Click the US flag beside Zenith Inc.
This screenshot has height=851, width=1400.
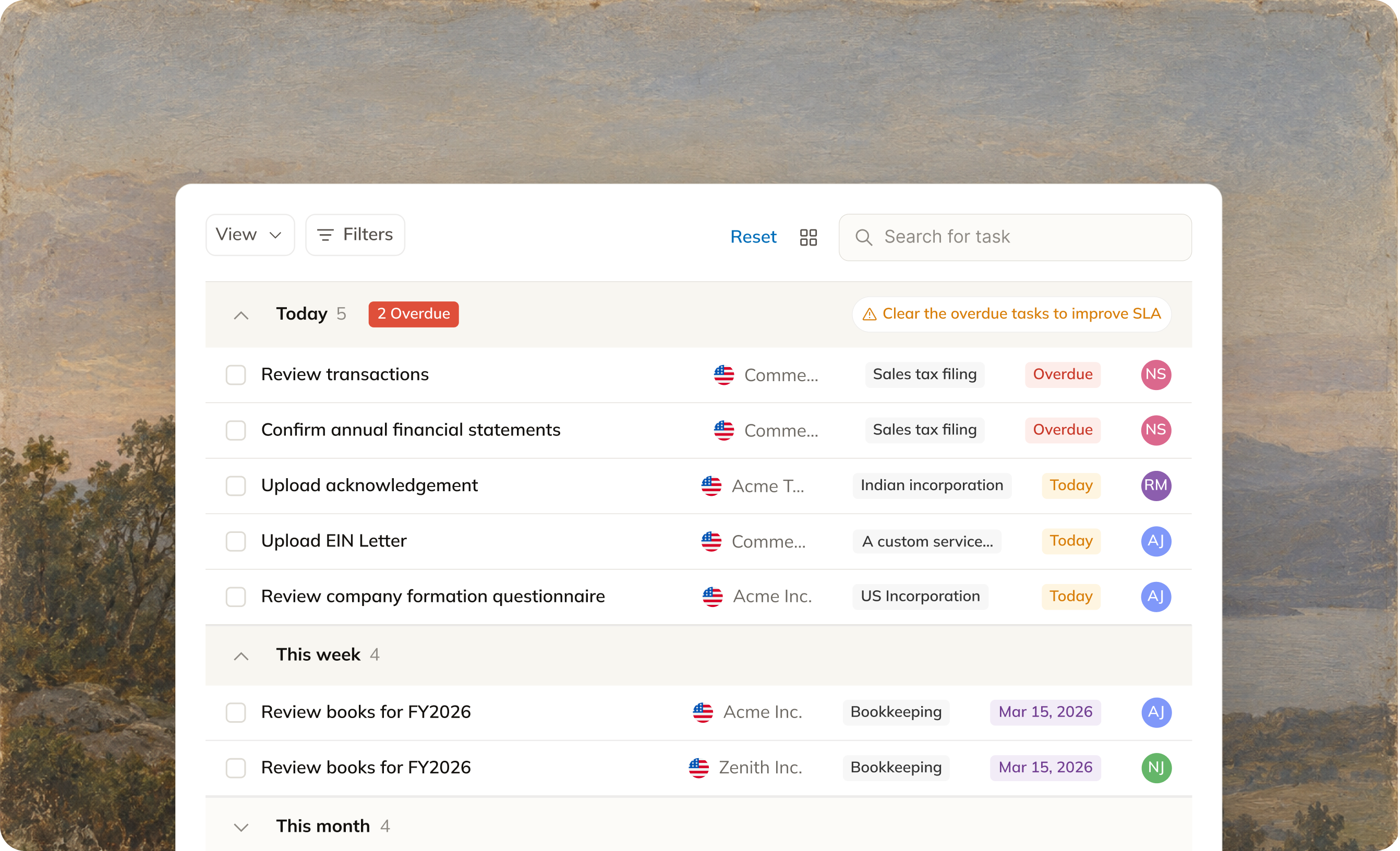pyautogui.click(x=698, y=769)
